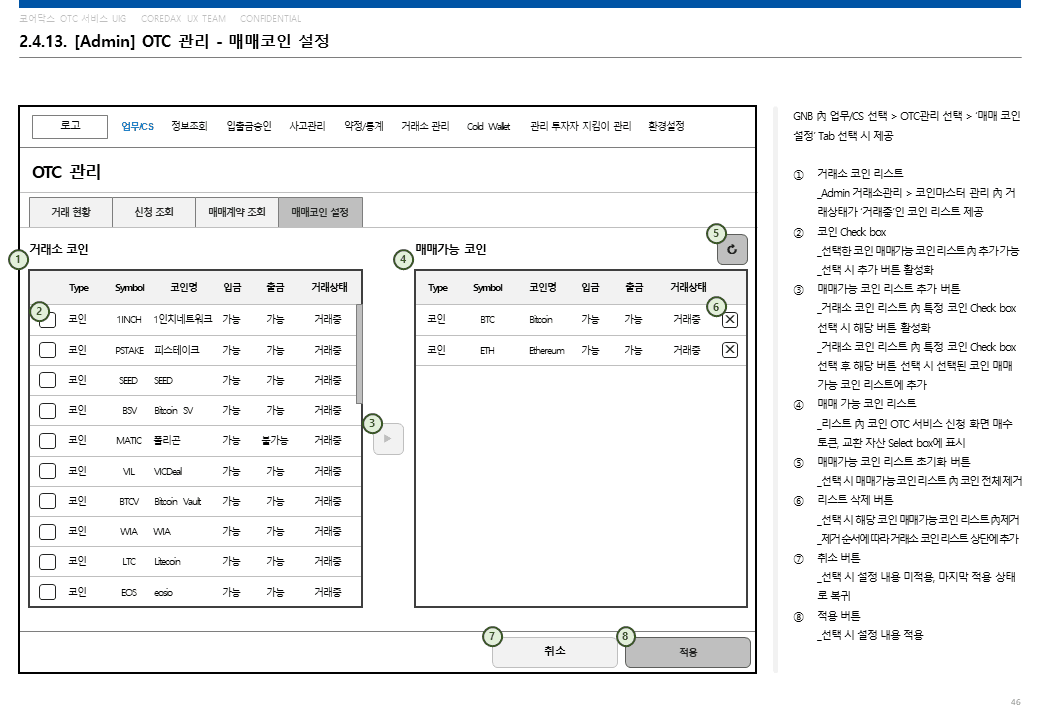The height and width of the screenshot is (720, 1040).
Task: Click 코인명 header in tradable coin table
Action: (543, 287)
